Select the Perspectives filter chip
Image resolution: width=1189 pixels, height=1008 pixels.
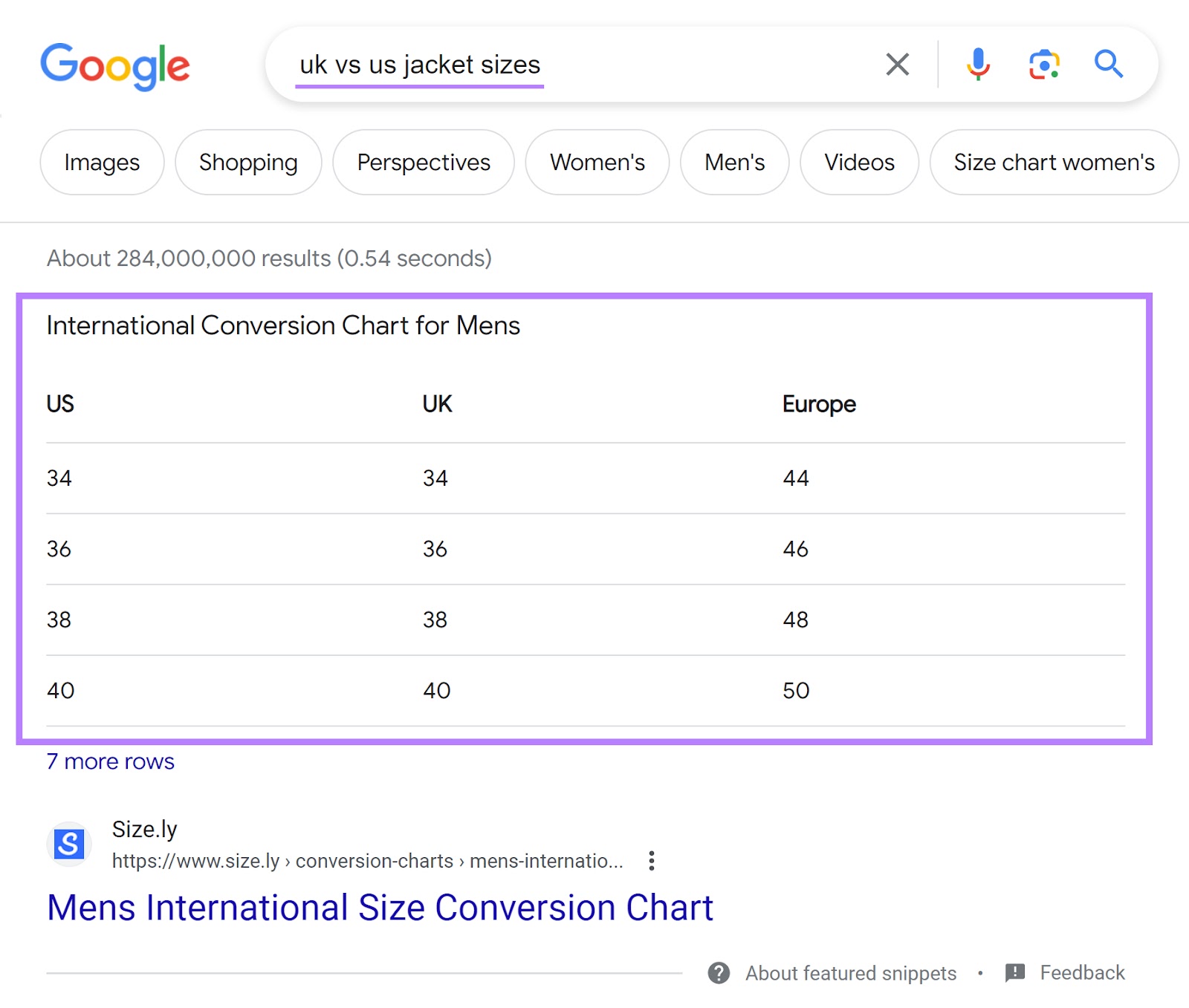[x=423, y=163]
